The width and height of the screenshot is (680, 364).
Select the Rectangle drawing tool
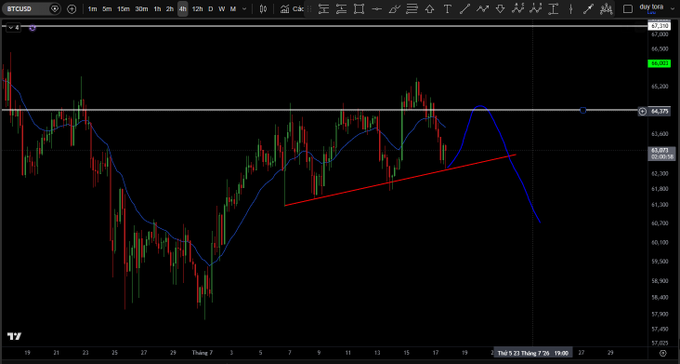[x=359, y=9]
